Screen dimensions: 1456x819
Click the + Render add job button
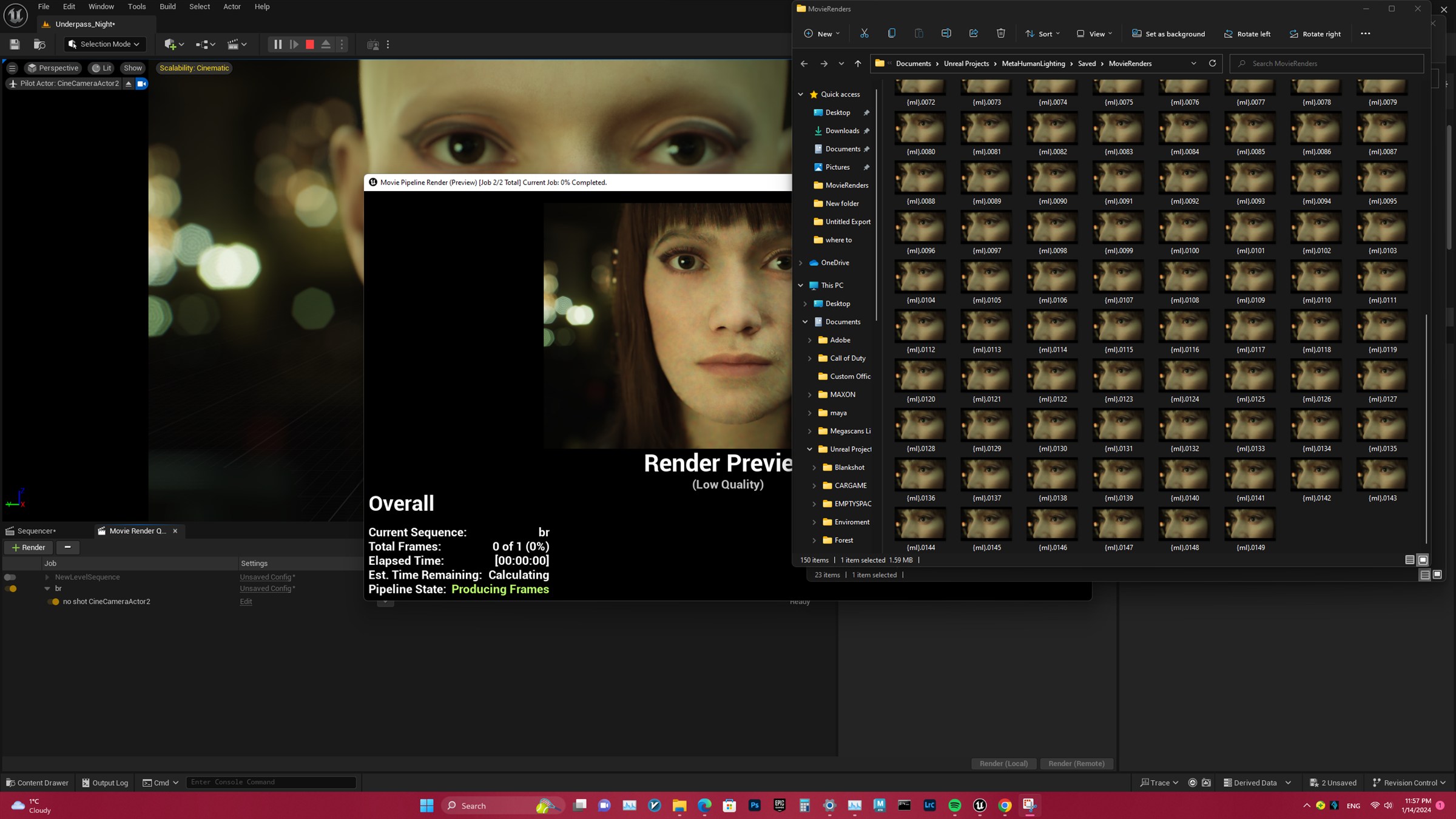click(29, 547)
